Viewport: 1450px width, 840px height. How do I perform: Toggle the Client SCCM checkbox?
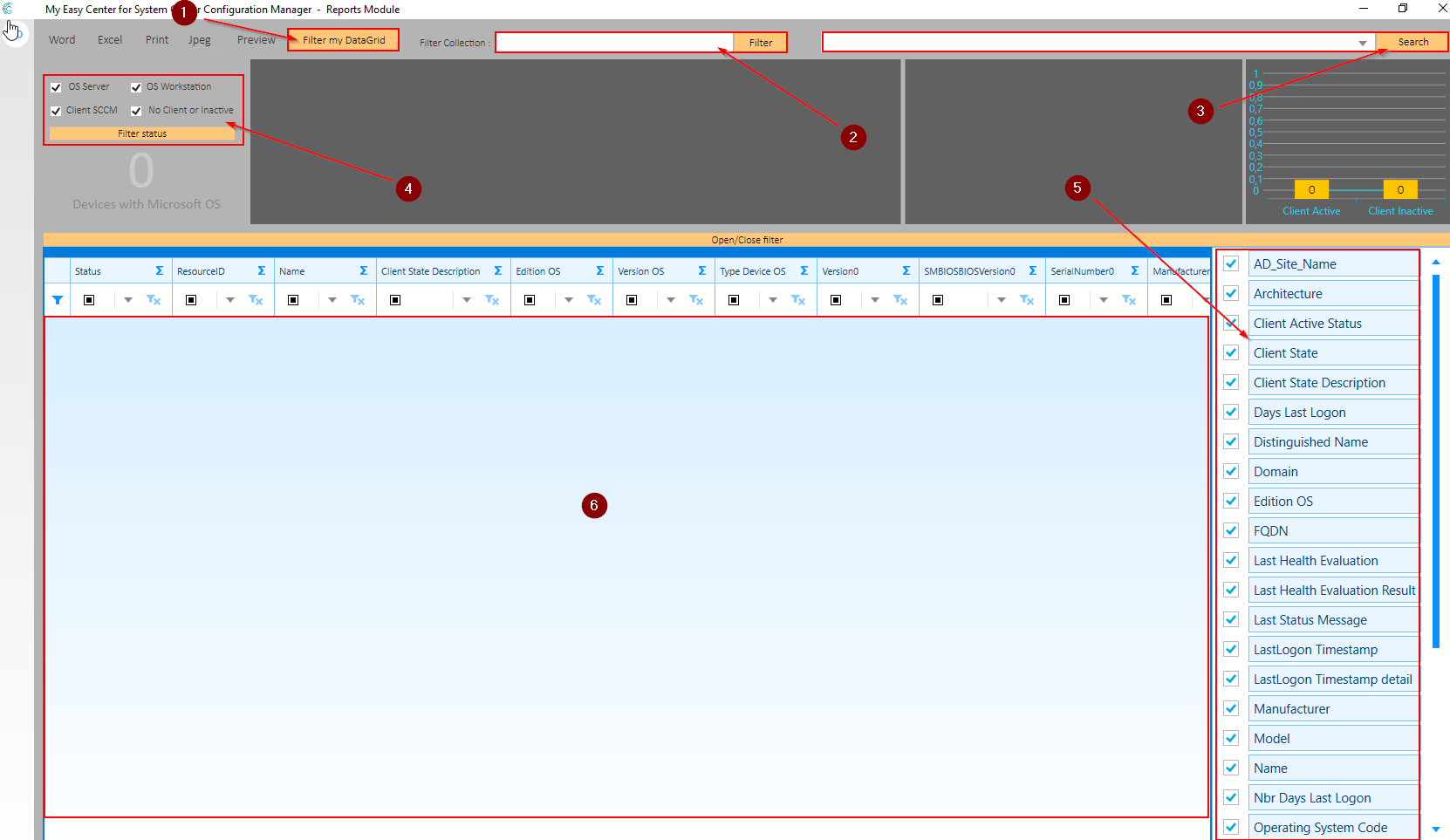point(56,111)
